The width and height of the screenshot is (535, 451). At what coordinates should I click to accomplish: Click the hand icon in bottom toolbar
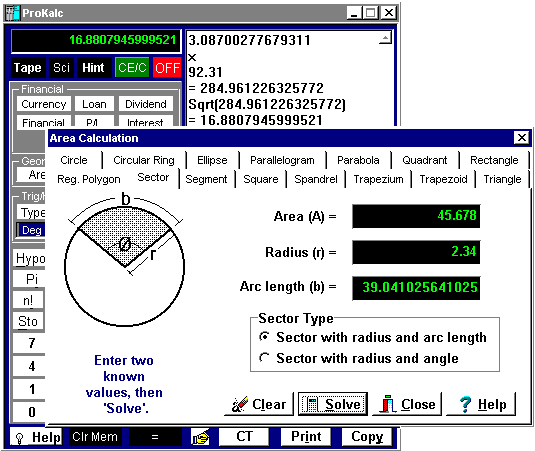200,437
